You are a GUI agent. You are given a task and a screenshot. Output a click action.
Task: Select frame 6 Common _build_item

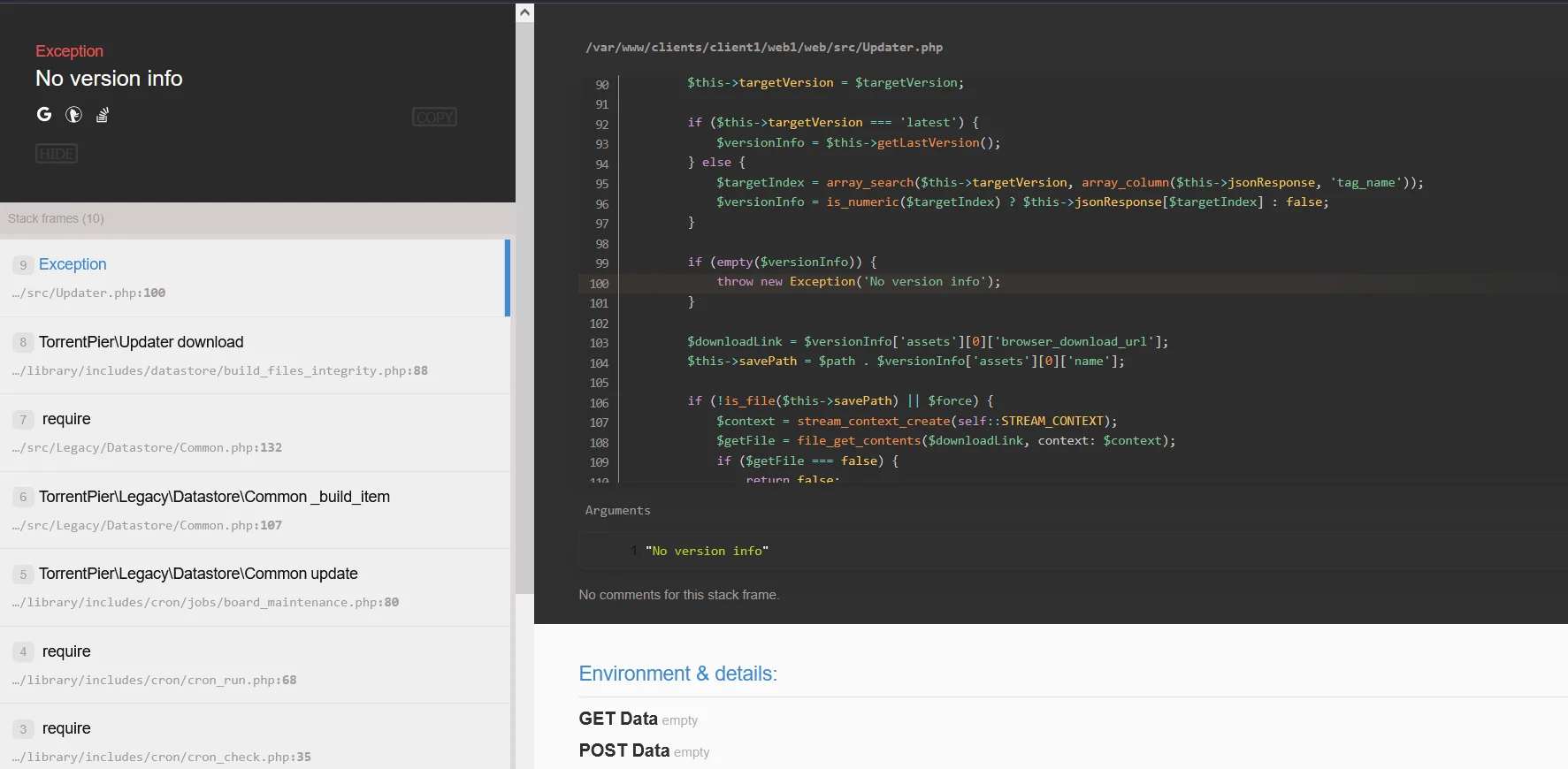[x=255, y=510]
